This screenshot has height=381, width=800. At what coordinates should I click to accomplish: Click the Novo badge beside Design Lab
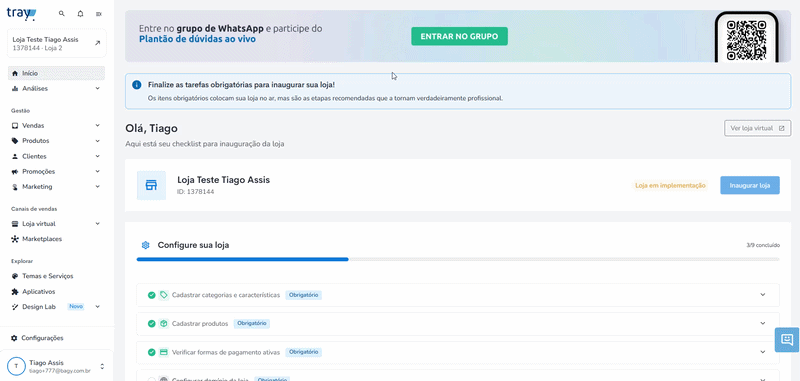click(76, 307)
